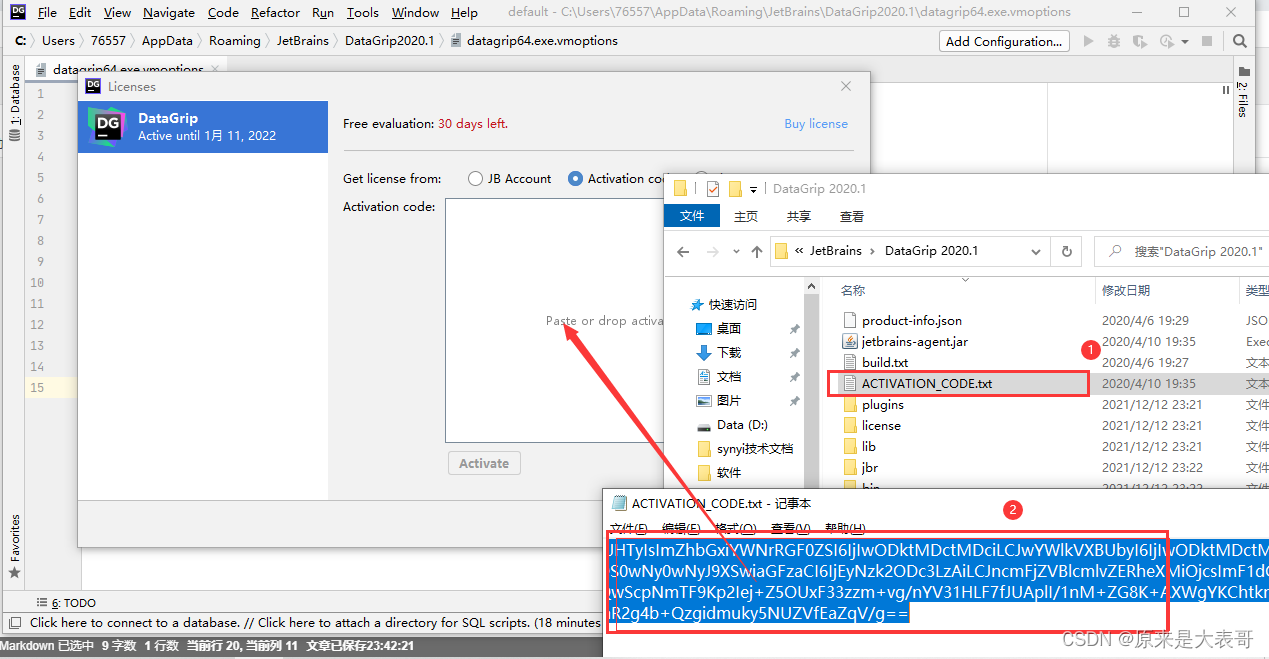Open Explorer 主页 ribbon tab

(x=746, y=216)
